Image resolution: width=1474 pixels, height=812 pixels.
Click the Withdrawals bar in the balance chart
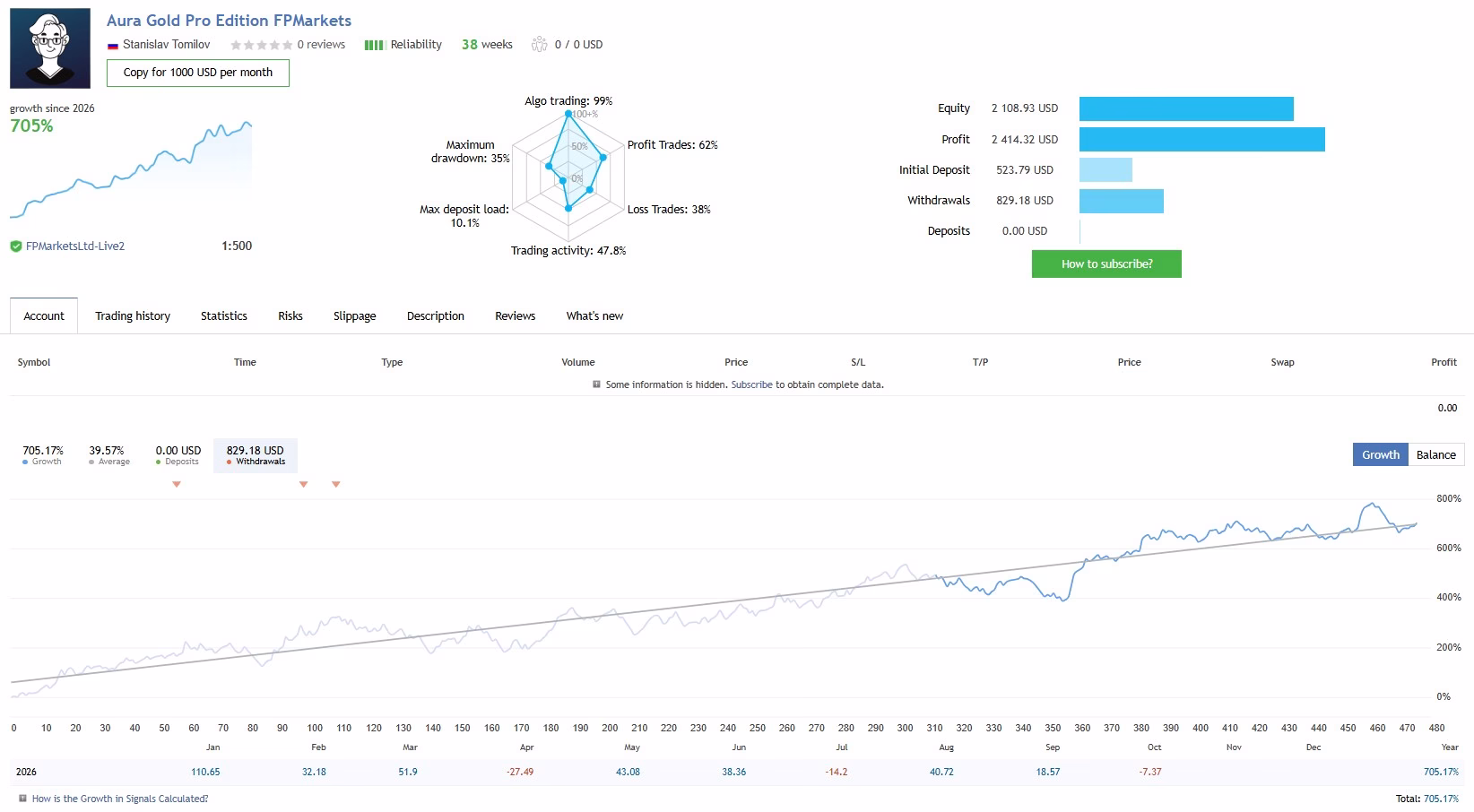point(1122,201)
